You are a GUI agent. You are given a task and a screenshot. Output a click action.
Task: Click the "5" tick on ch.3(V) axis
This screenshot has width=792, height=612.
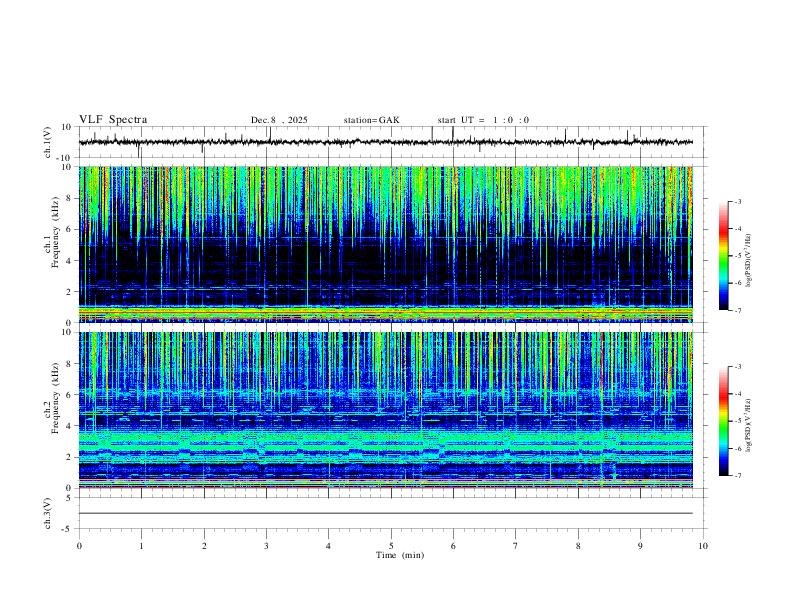click(x=70, y=498)
